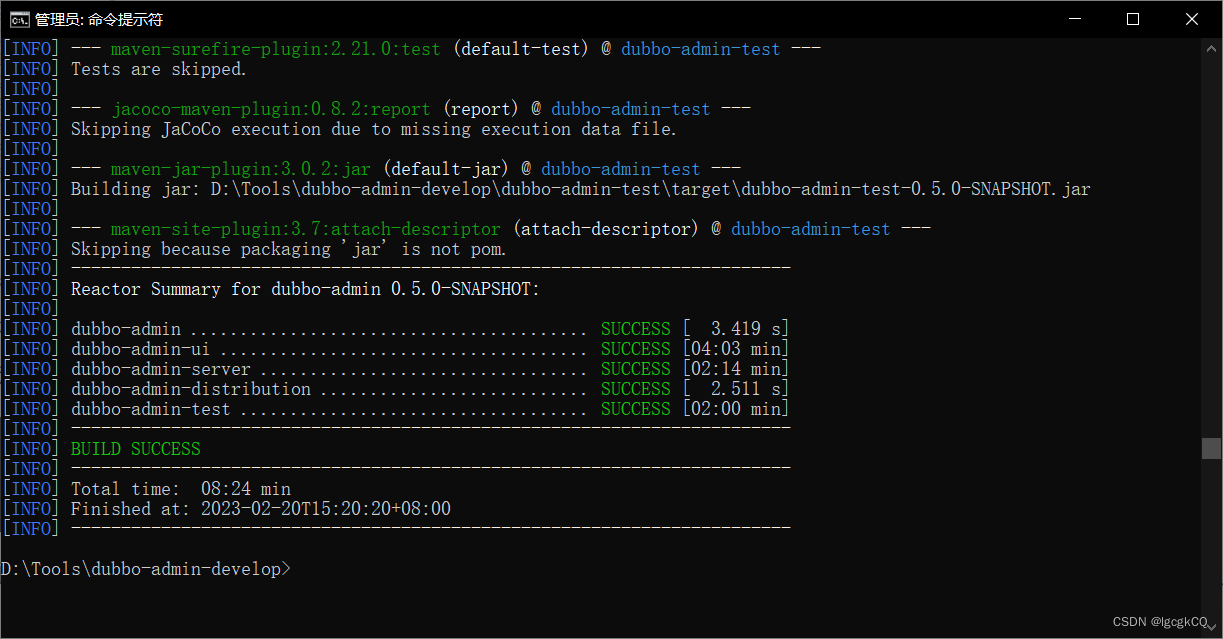The height and width of the screenshot is (639, 1223).
Task: Maximize the command prompt window
Action: [x=1132, y=18]
